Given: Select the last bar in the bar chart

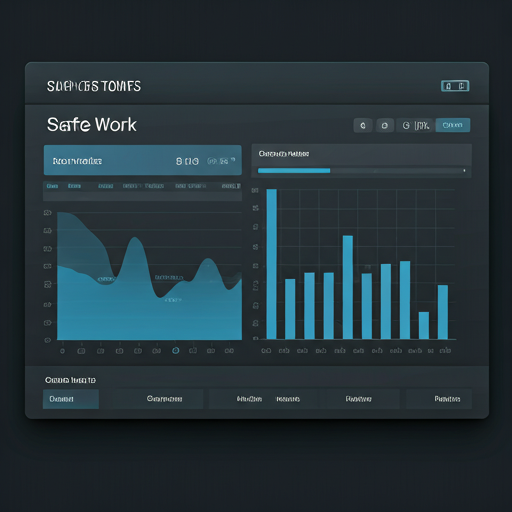Looking at the screenshot, I should coord(443,312).
